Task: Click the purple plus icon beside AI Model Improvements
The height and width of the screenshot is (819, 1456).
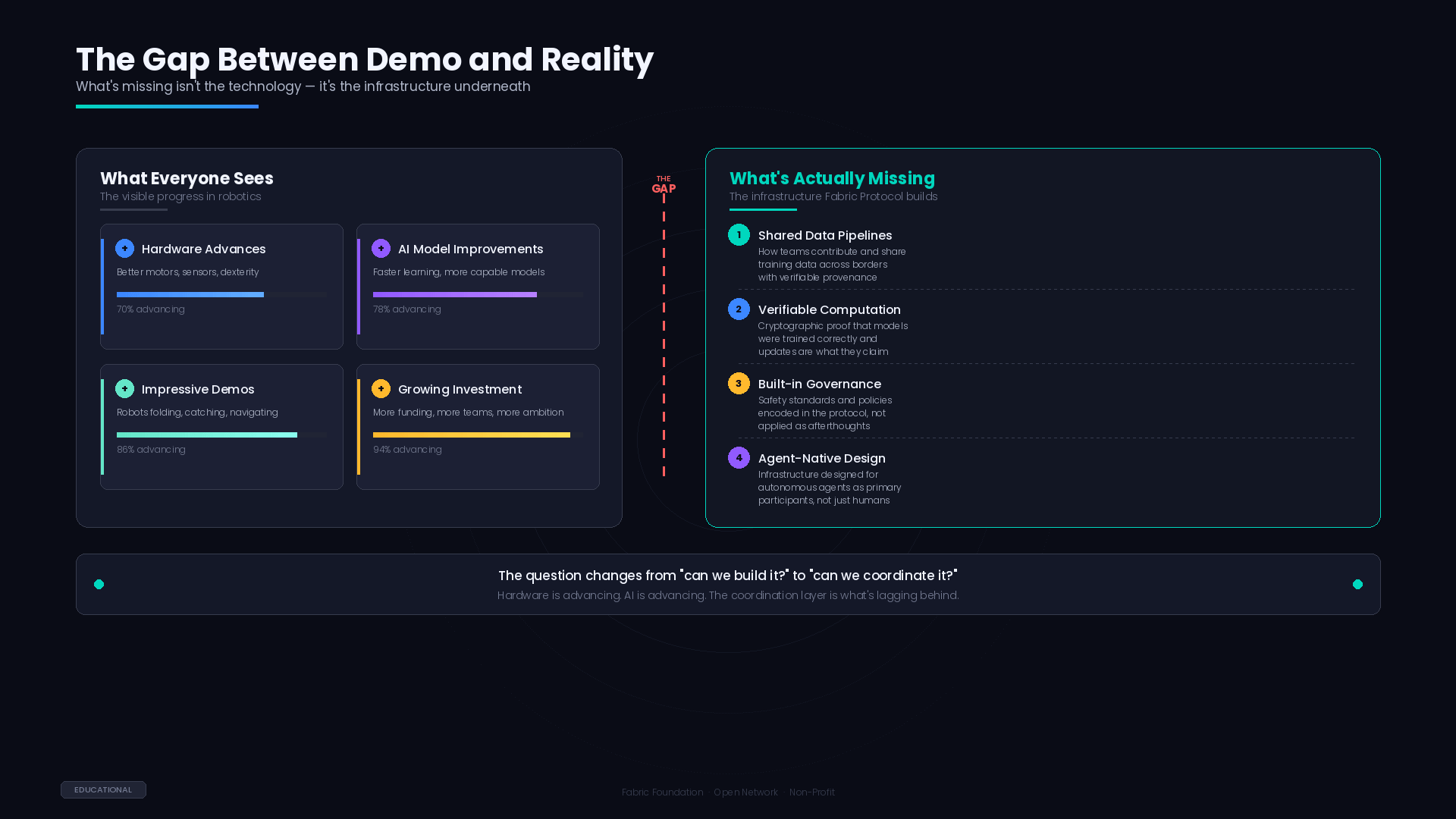Action: (x=381, y=249)
